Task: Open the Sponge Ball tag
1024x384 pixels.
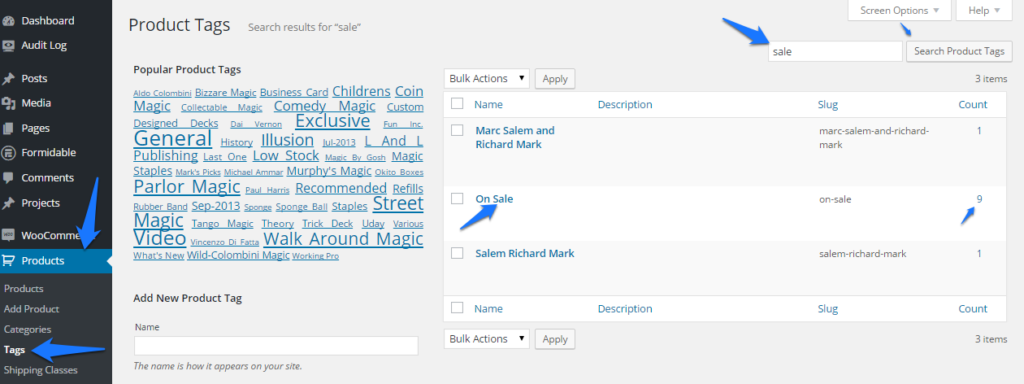Action: [x=301, y=206]
